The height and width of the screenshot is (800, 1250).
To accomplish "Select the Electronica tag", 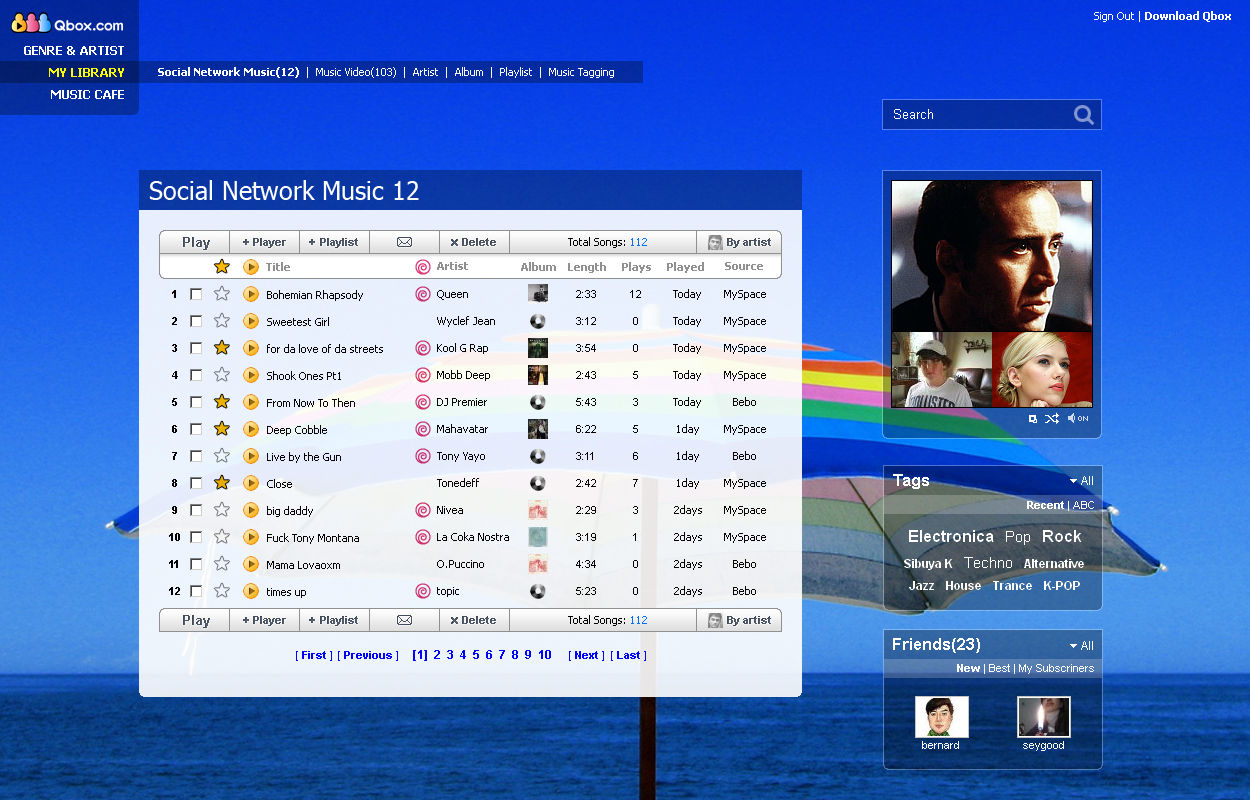I will [x=950, y=537].
